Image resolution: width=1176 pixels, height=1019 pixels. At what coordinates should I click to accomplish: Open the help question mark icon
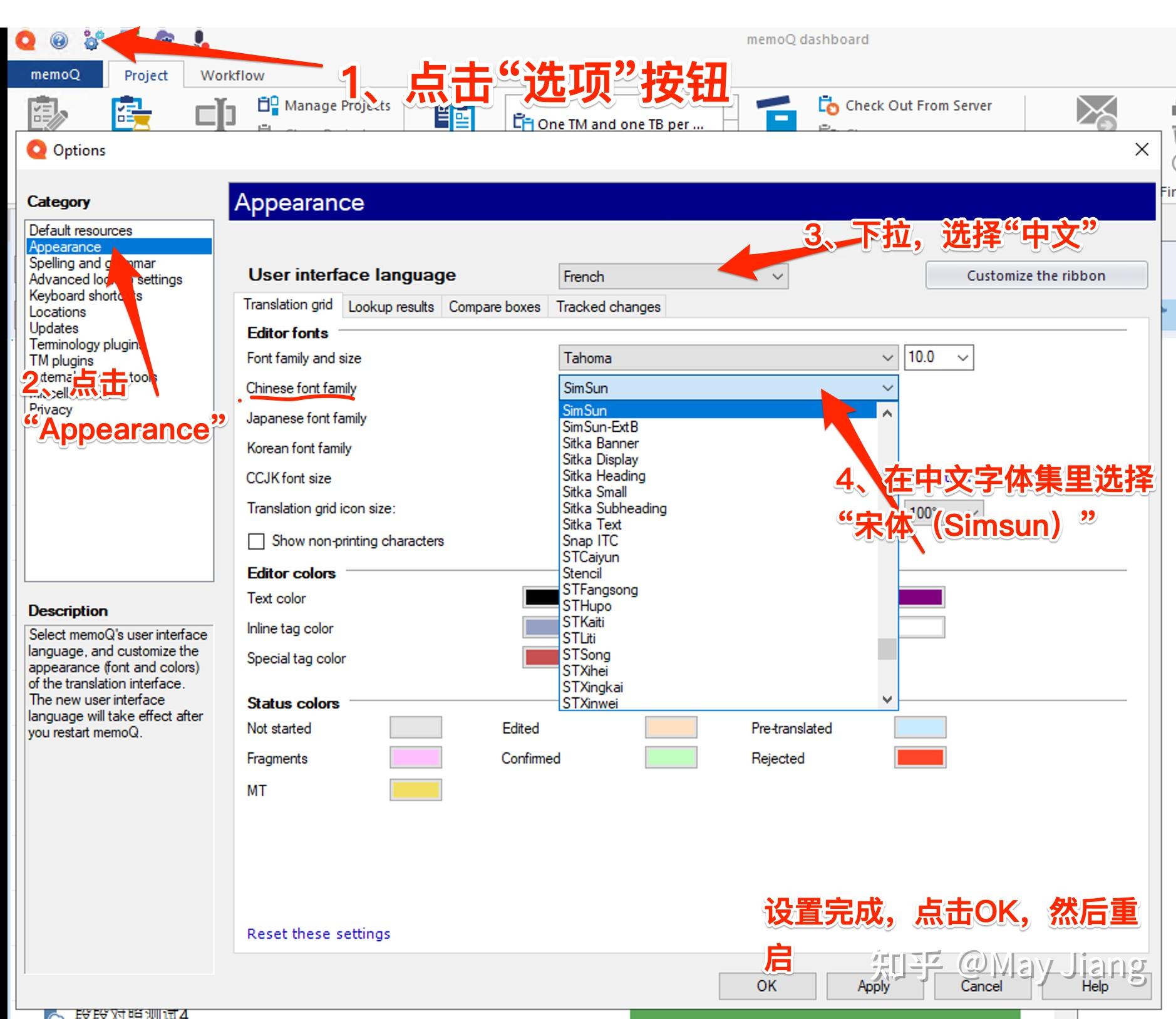59,41
